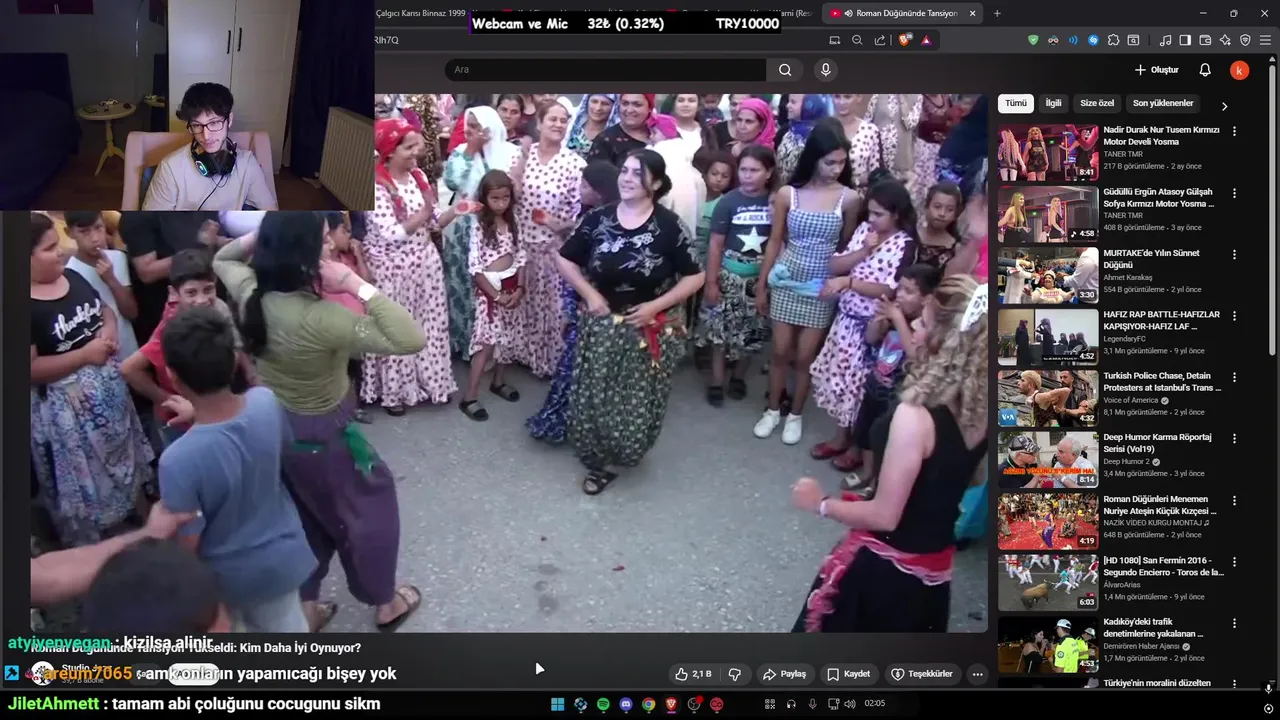Open HAFIZ RAP BATTLE video title

[1161, 320]
